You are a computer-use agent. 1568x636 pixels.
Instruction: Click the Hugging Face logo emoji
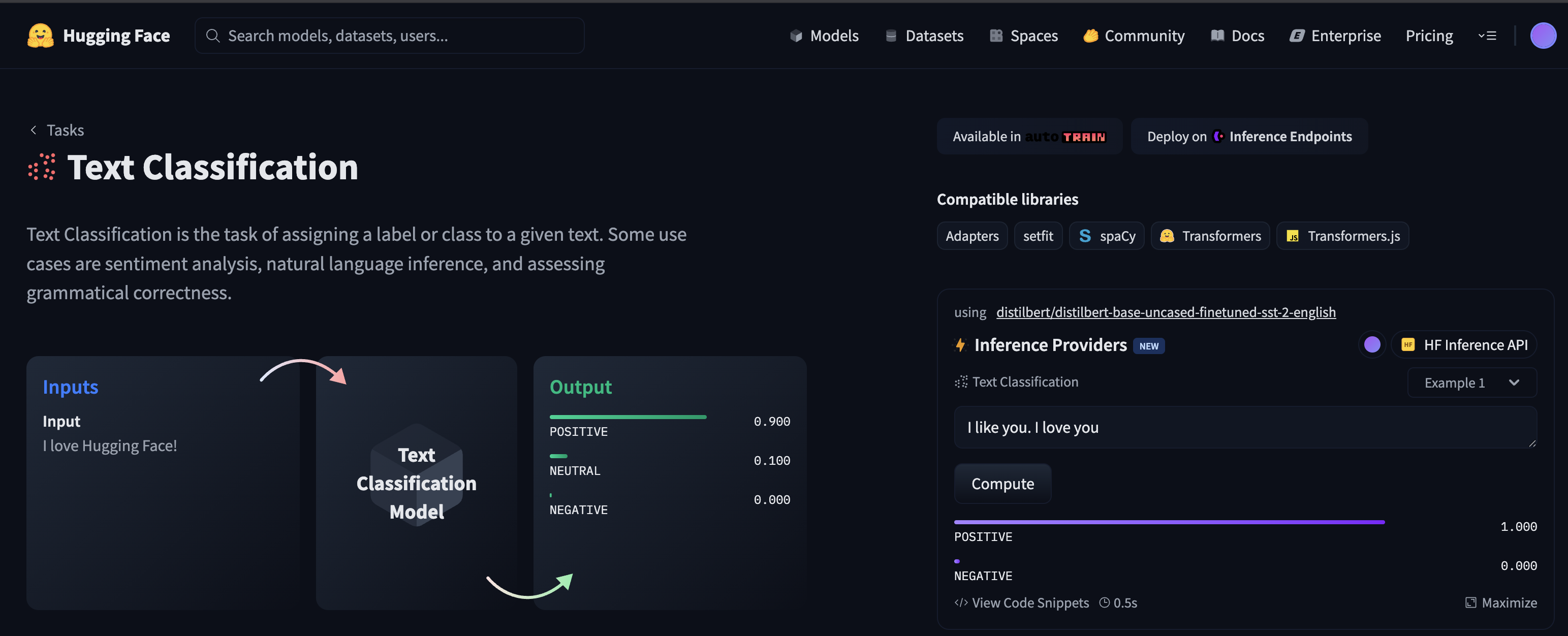tap(40, 35)
